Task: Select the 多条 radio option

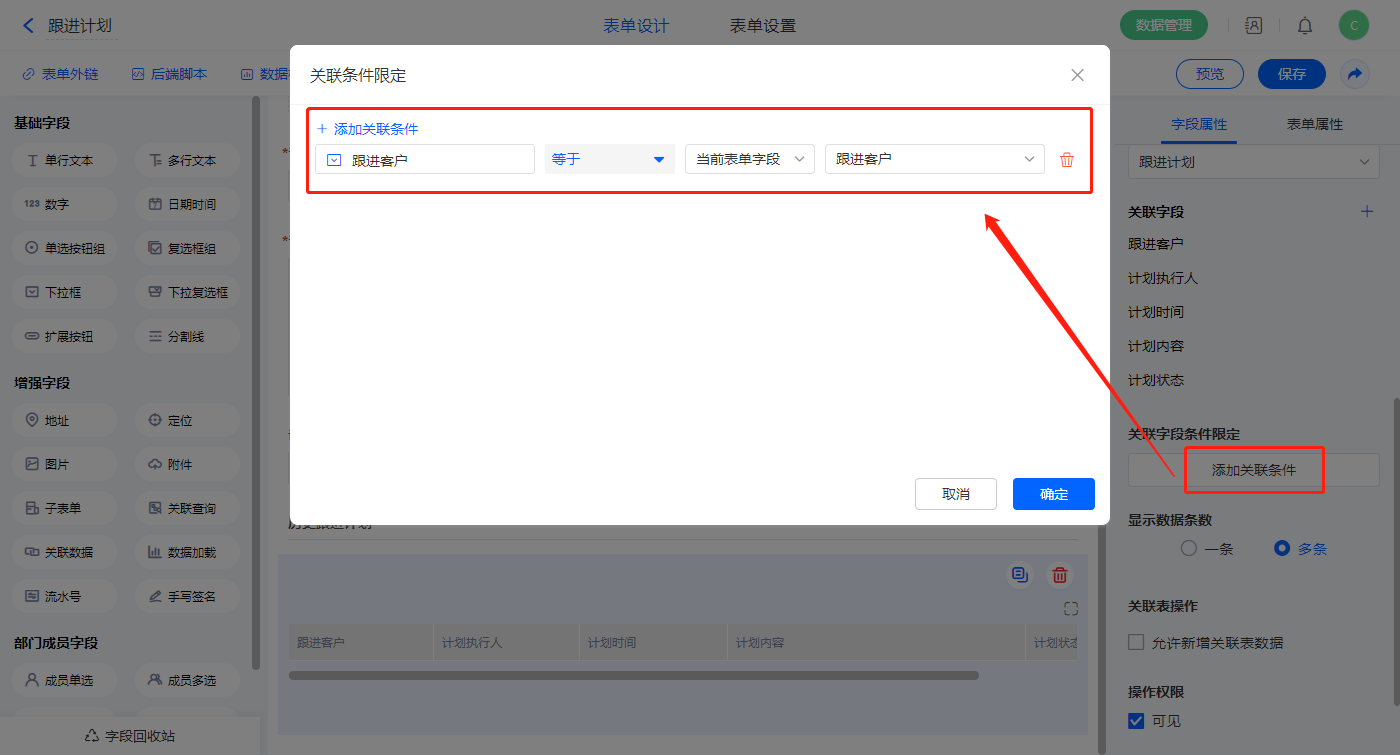Action: 1282,548
